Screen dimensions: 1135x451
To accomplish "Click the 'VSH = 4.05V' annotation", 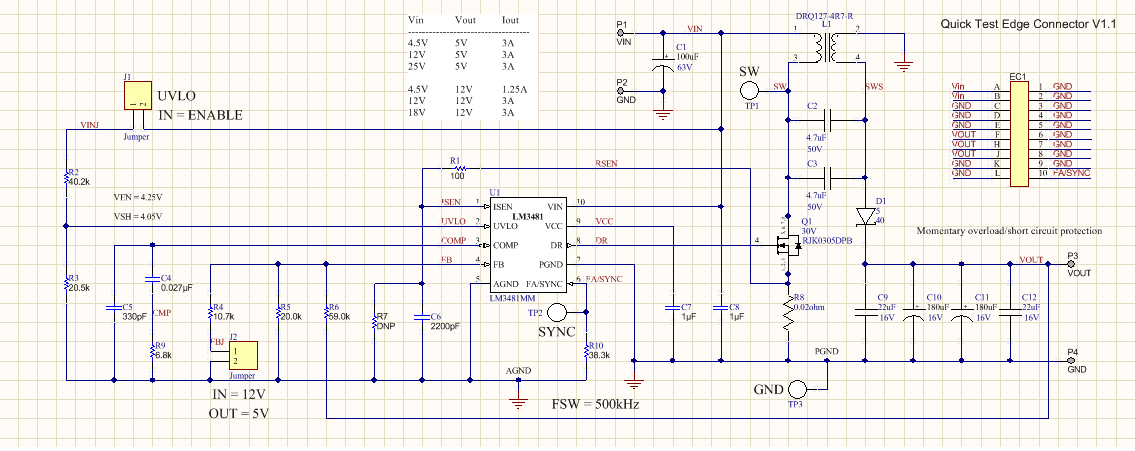I will point(138,216).
